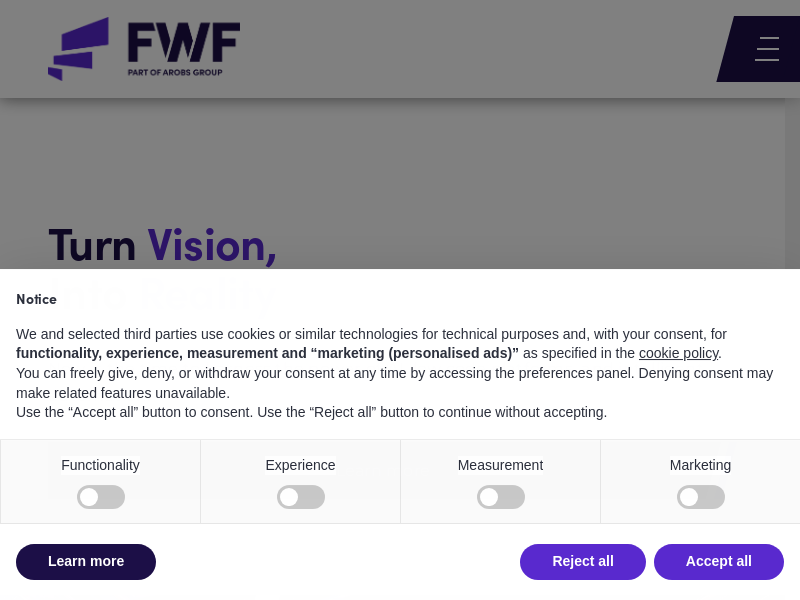
Task: Switch on the Marketing cookies toggle
Action: point(701,497)
